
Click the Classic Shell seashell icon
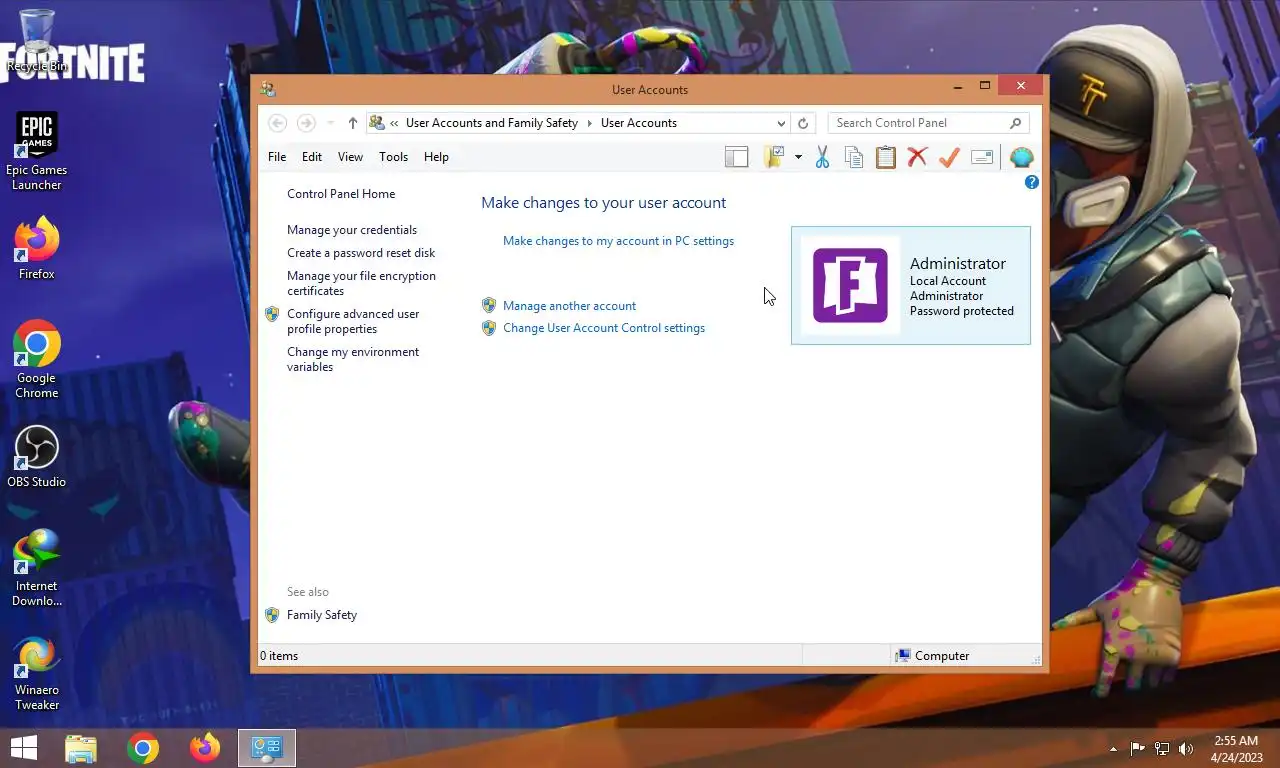point(1021,157)
